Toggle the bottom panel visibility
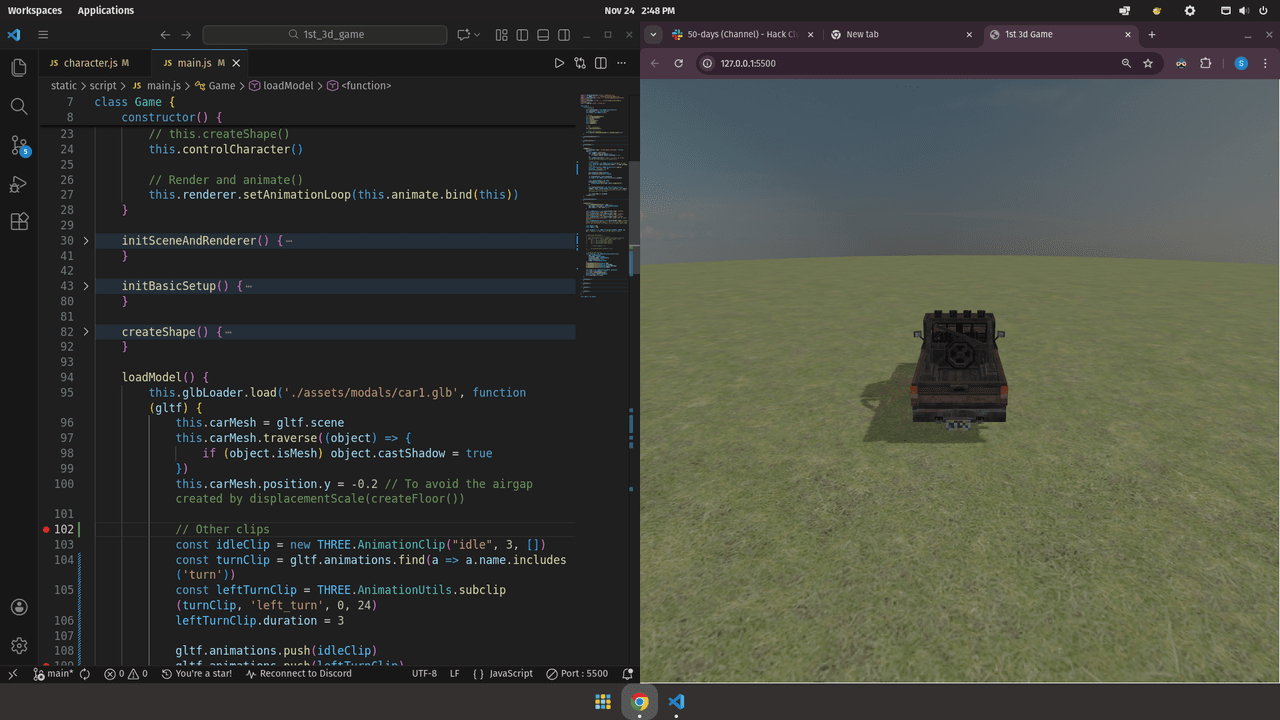The width and height of the screenshot is (1280, 720). coord(543,34)
